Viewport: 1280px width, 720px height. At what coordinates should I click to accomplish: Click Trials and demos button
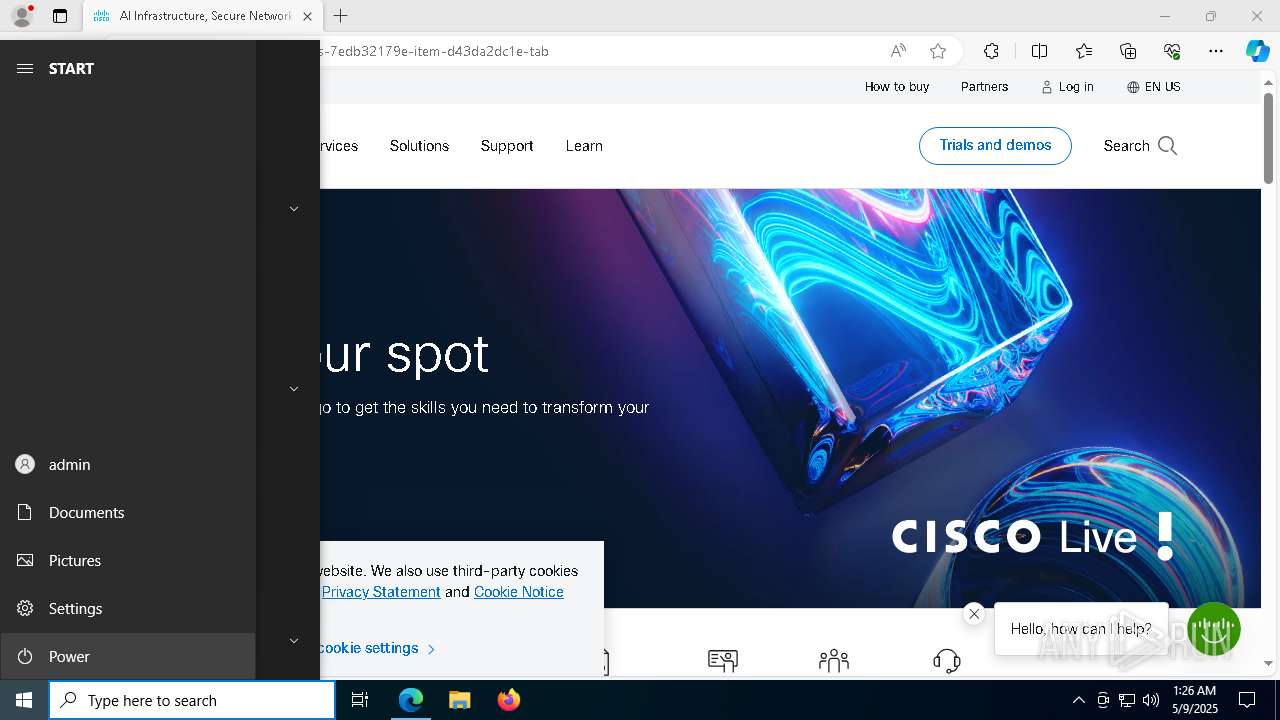[995, 145]
